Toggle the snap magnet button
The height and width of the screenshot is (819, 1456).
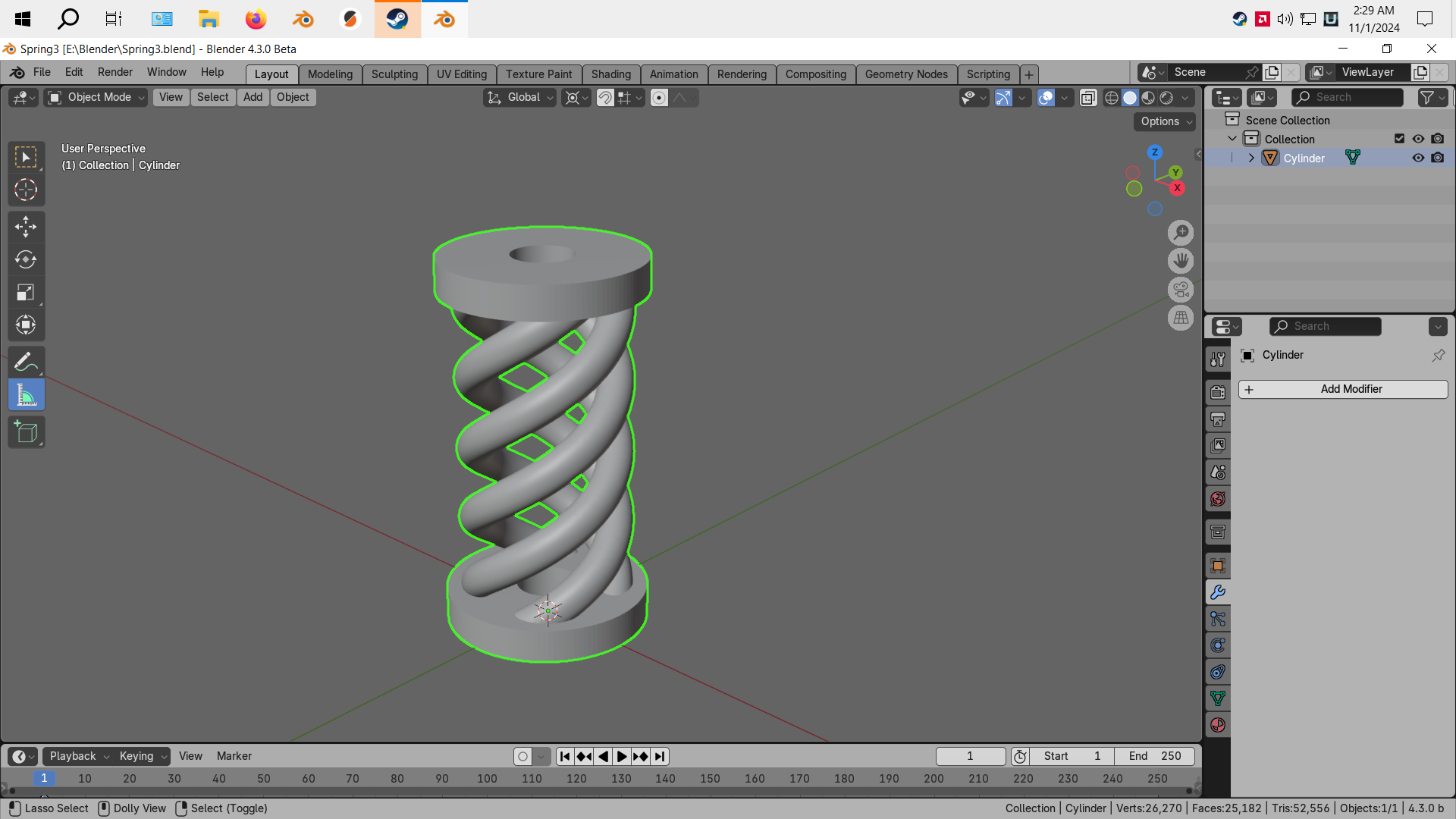tap(605, 97)
